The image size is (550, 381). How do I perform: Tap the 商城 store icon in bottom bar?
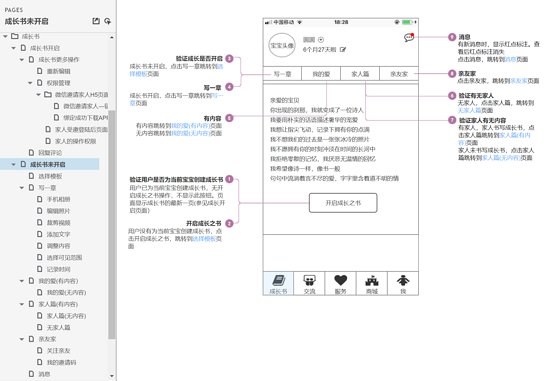point(372,281)
